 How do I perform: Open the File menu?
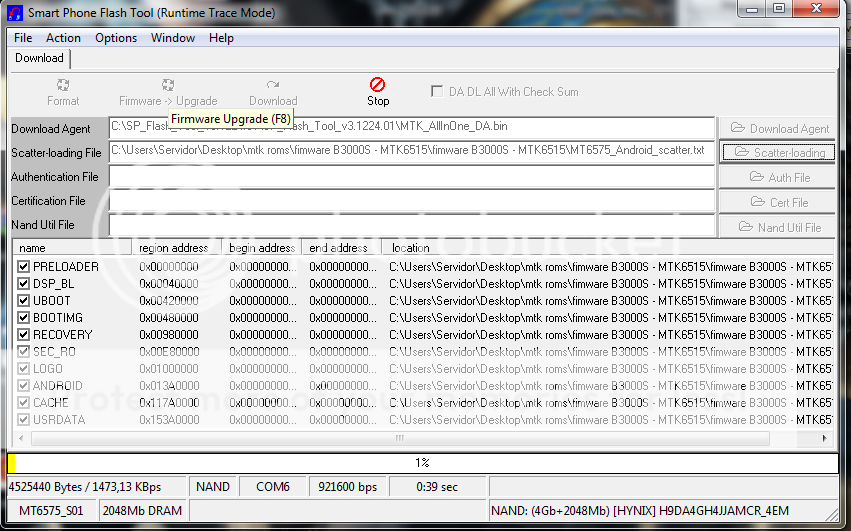pos(23,38)
